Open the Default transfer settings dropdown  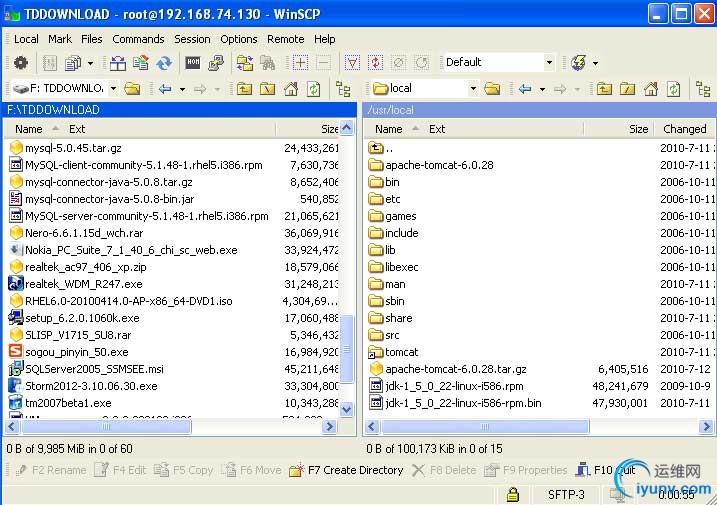[x=549, y=62]
